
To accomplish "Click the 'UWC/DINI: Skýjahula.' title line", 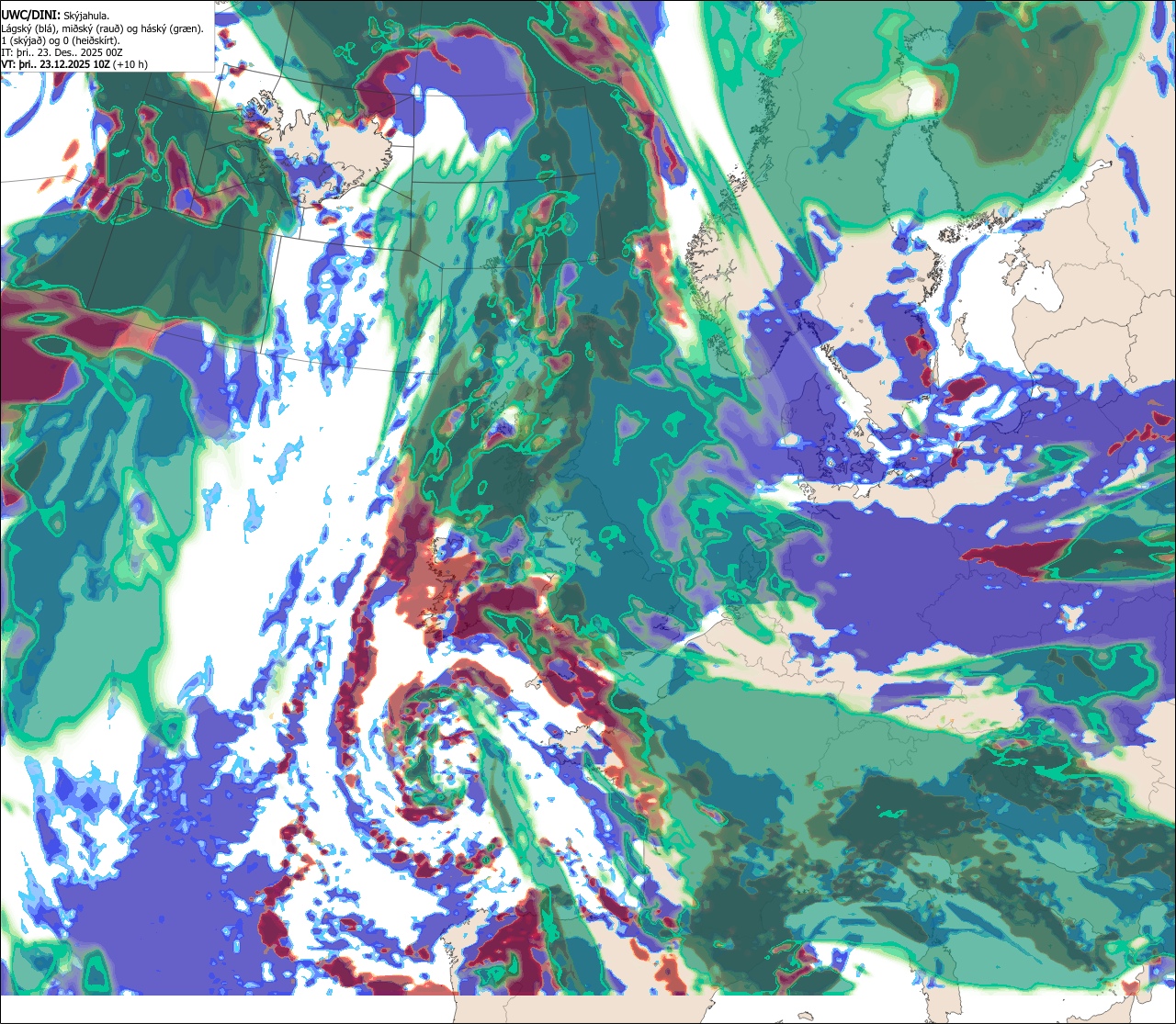I will coord(54,16).
